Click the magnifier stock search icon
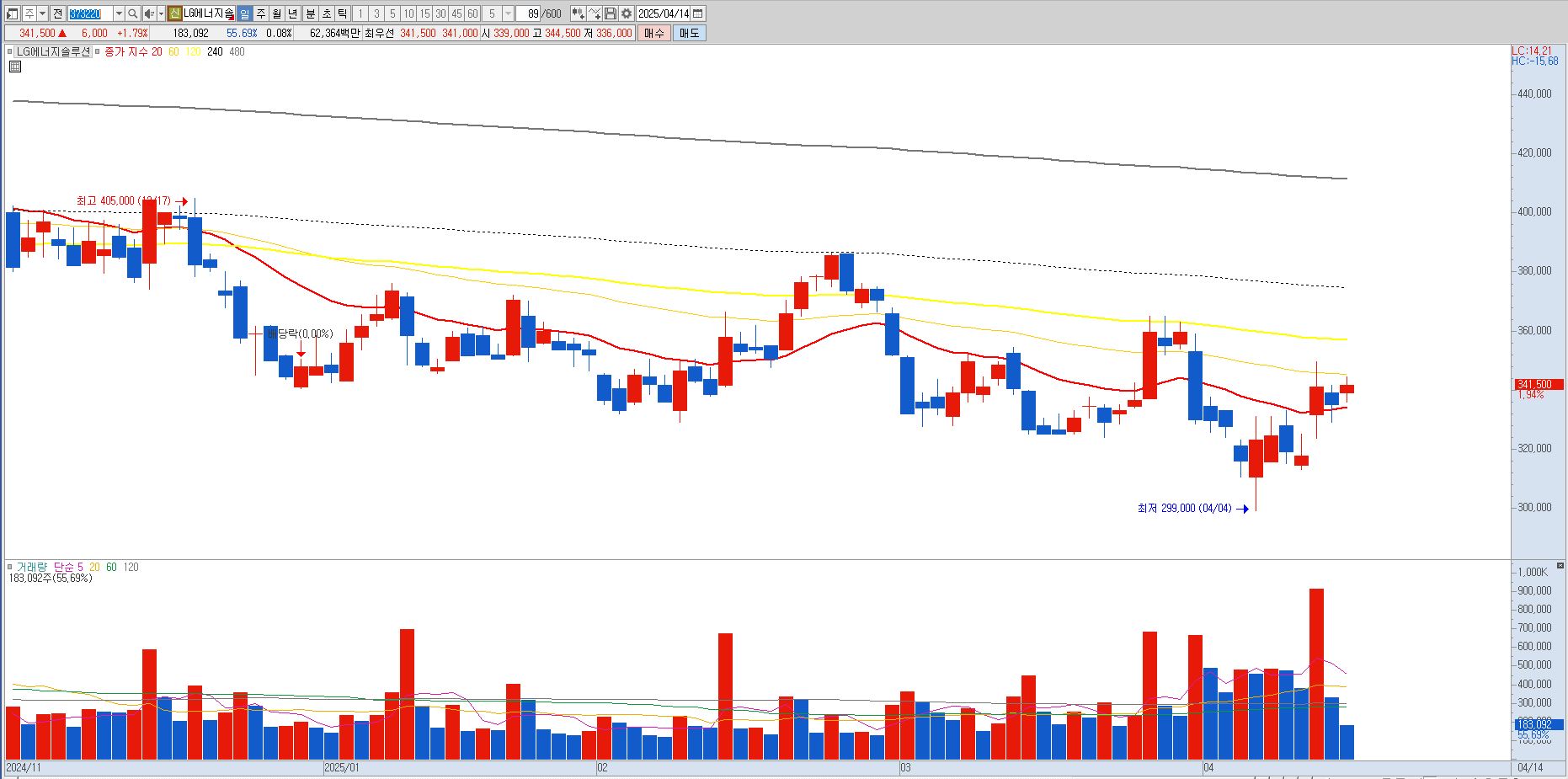Viewport: 1568px width, 779px height. coord(133,13)
